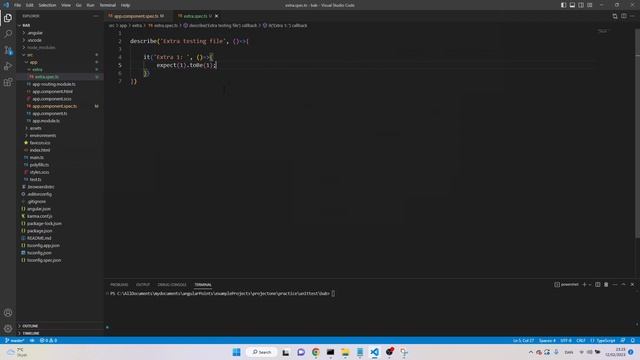Open Explorer panel more actions ellipsis
The width and height of the screenshot is (640, 360).
[x=96, y=16]
